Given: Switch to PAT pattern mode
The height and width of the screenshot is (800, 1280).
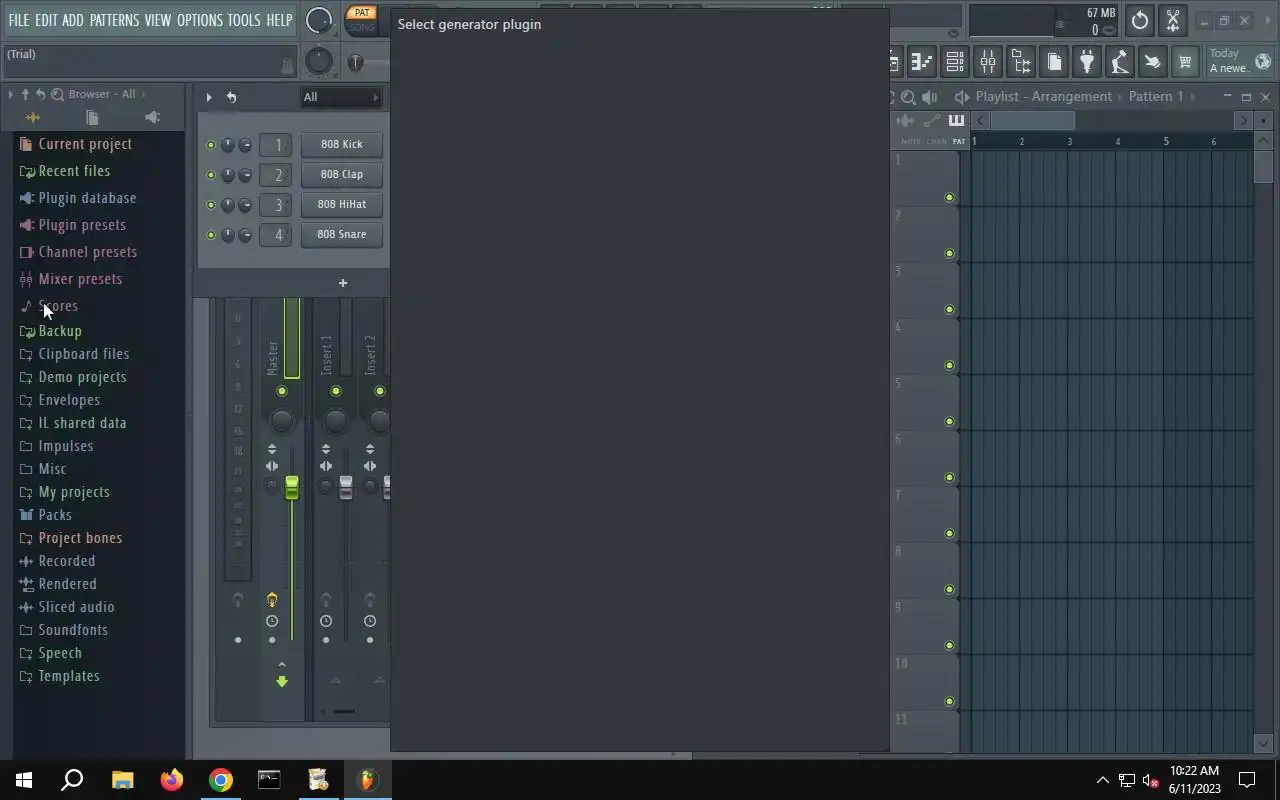Looking at the screenshot, I should coord(361,13).
